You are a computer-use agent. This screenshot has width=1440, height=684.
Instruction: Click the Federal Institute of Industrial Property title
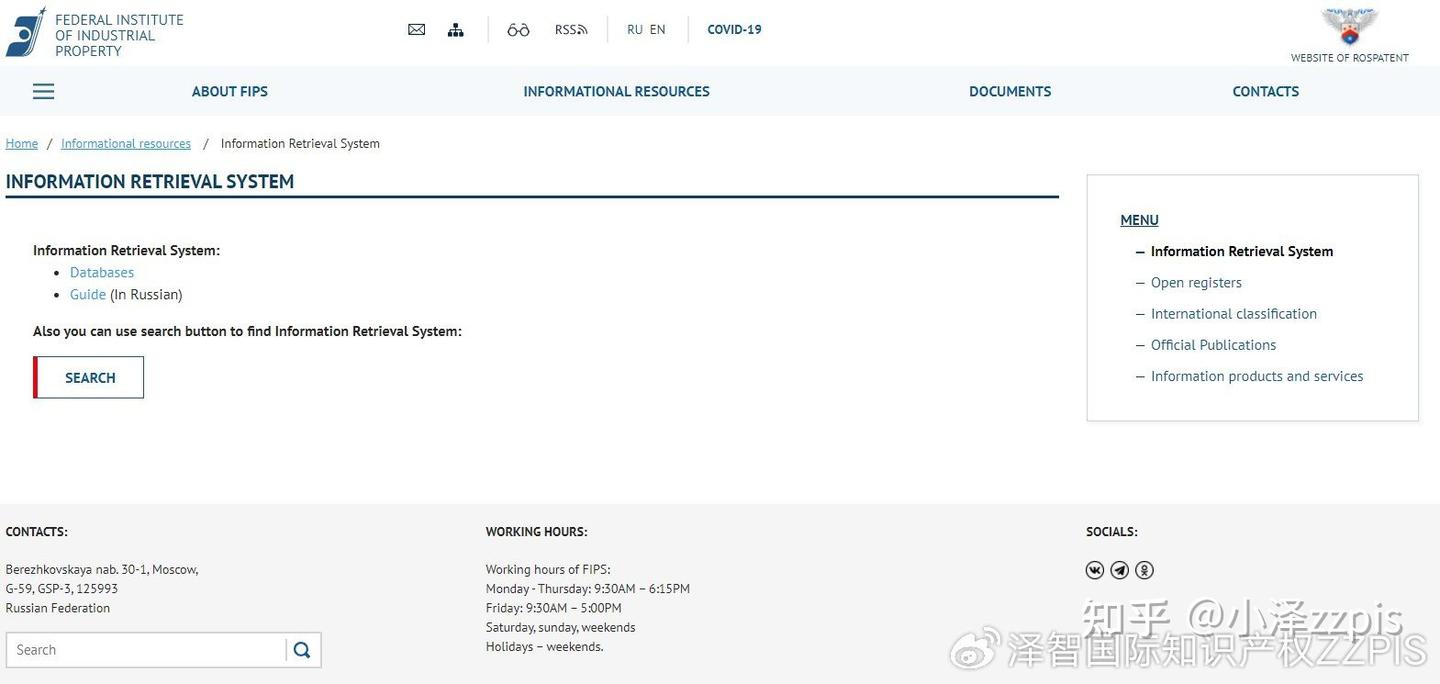pos(119,35)
